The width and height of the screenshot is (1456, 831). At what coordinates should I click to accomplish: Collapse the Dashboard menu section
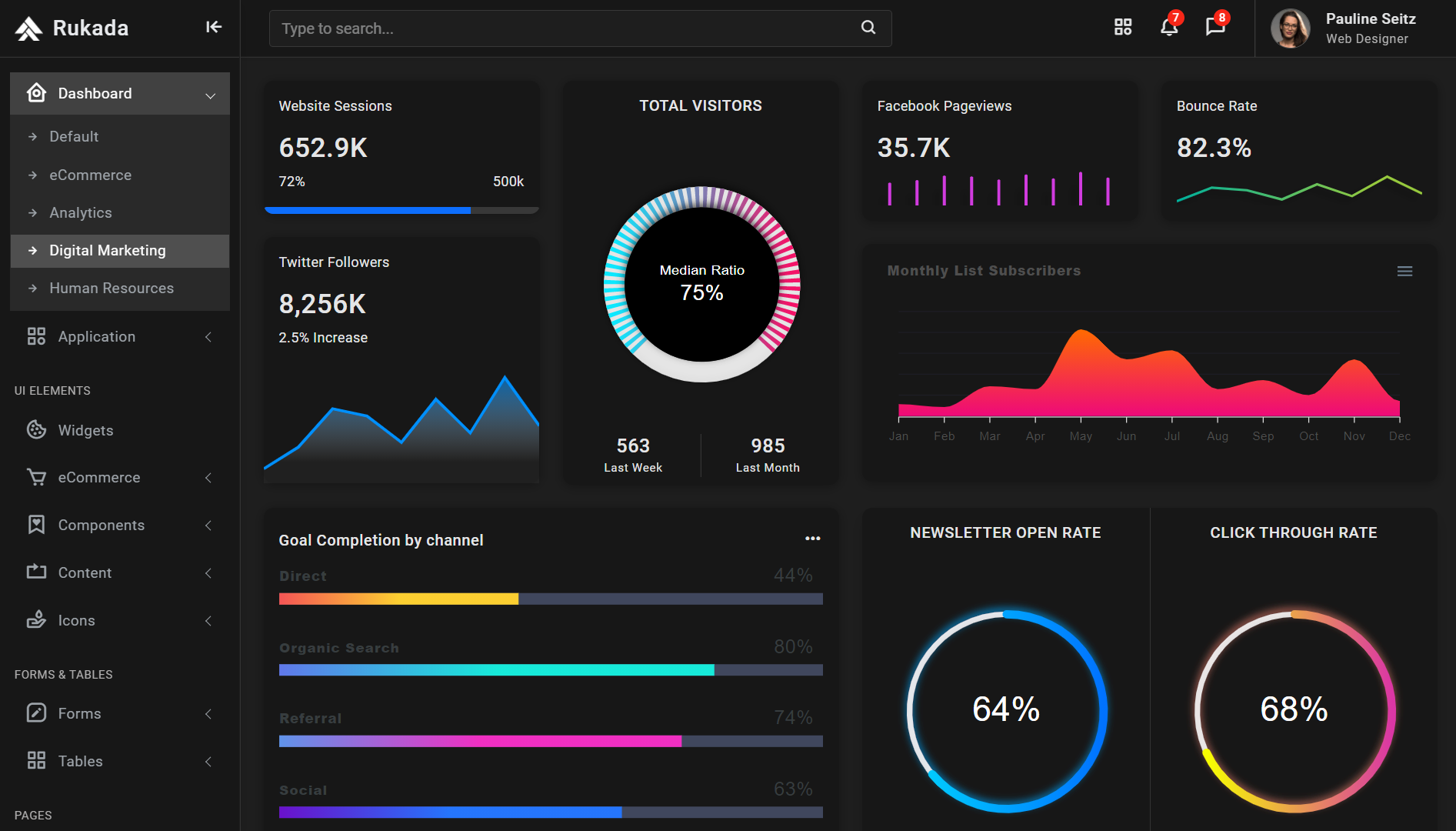210,94
